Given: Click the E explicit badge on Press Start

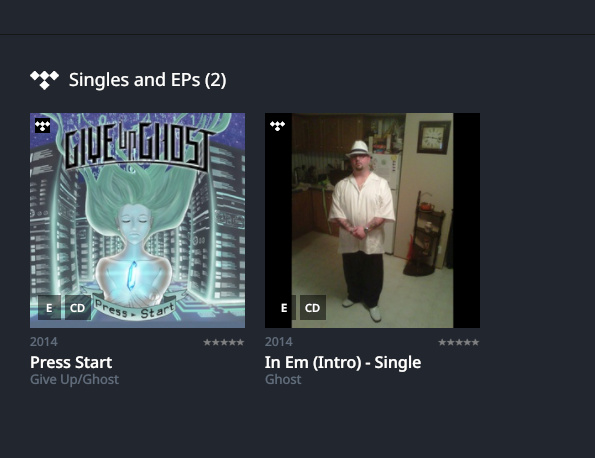Looking at the screenshot, I should click(x=49, y=308).
